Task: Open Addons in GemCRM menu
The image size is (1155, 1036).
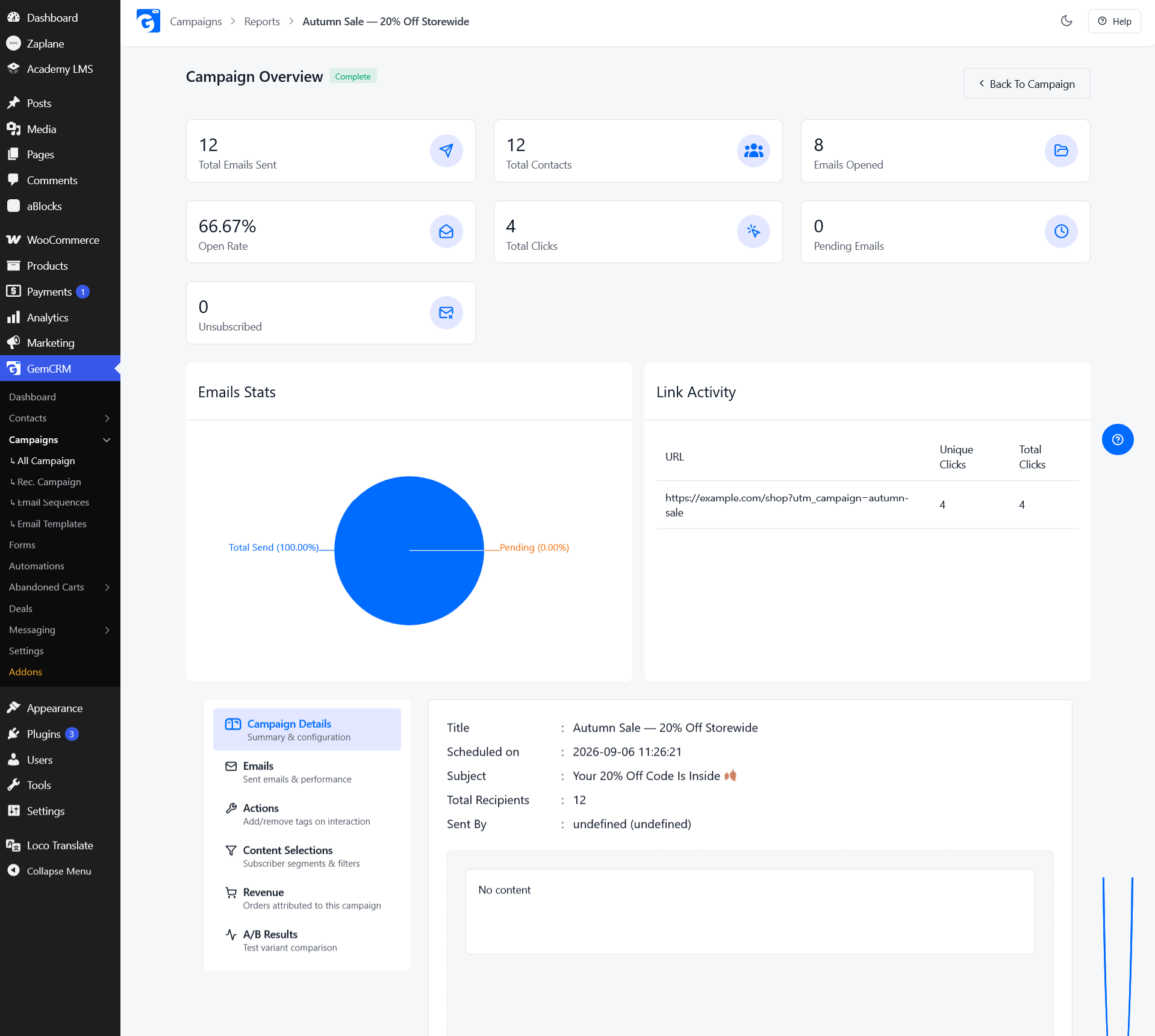Action: tap(25, 672)
